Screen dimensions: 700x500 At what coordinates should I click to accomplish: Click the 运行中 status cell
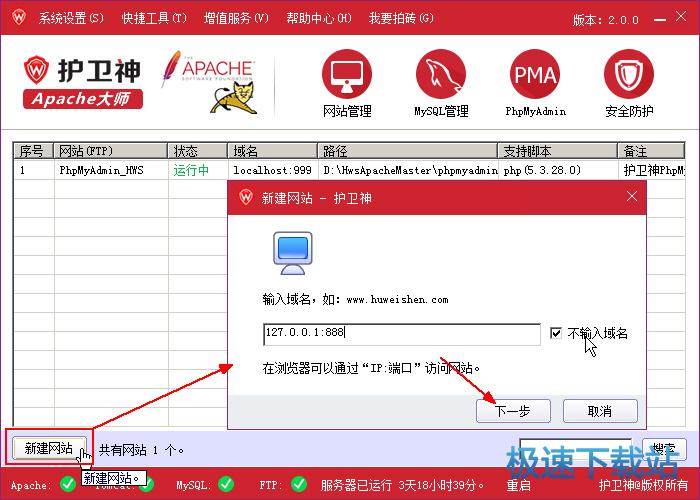(191, 170)
